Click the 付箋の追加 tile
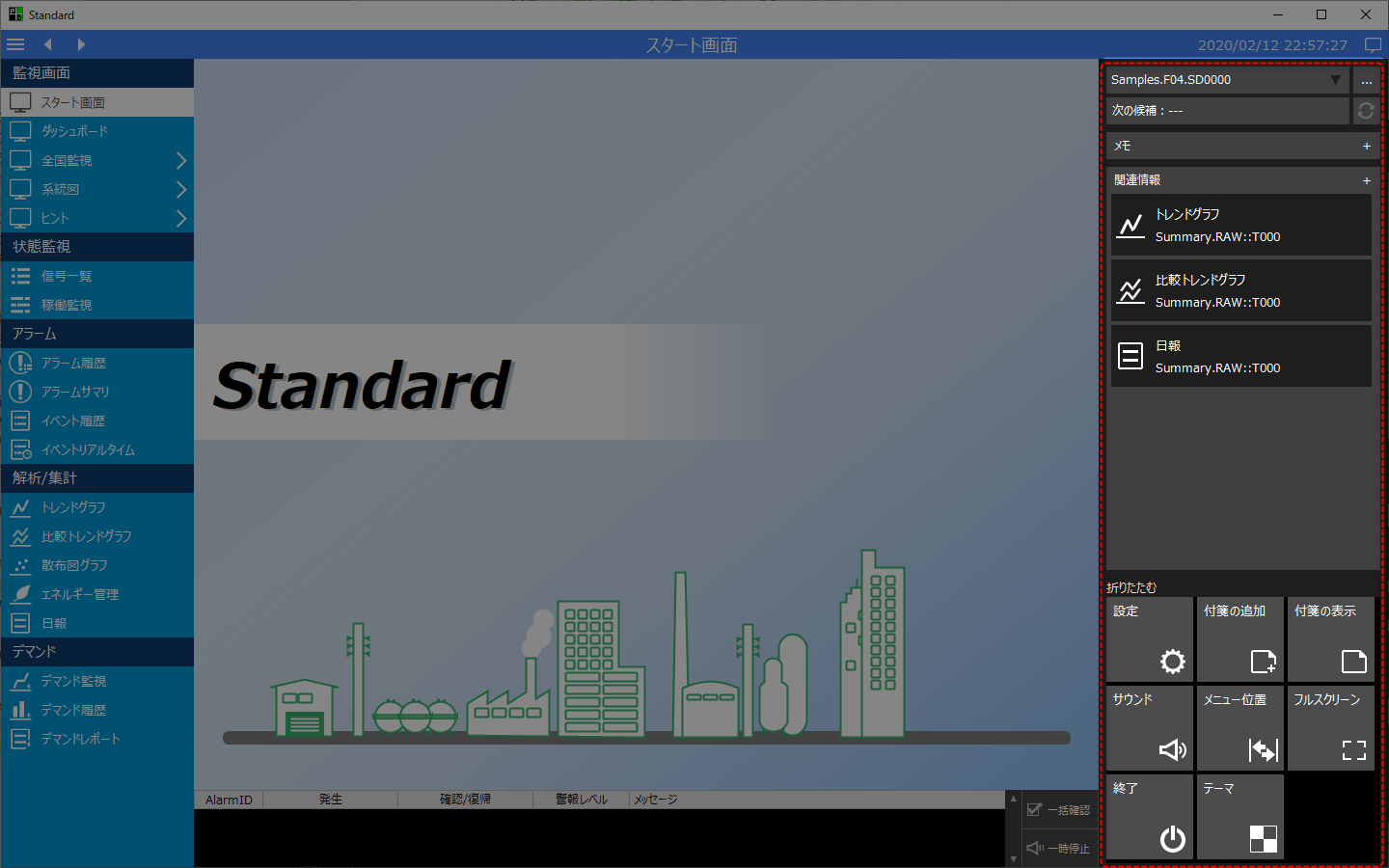This screenshot has height=868, width=1389. (x=1239, y=639)
